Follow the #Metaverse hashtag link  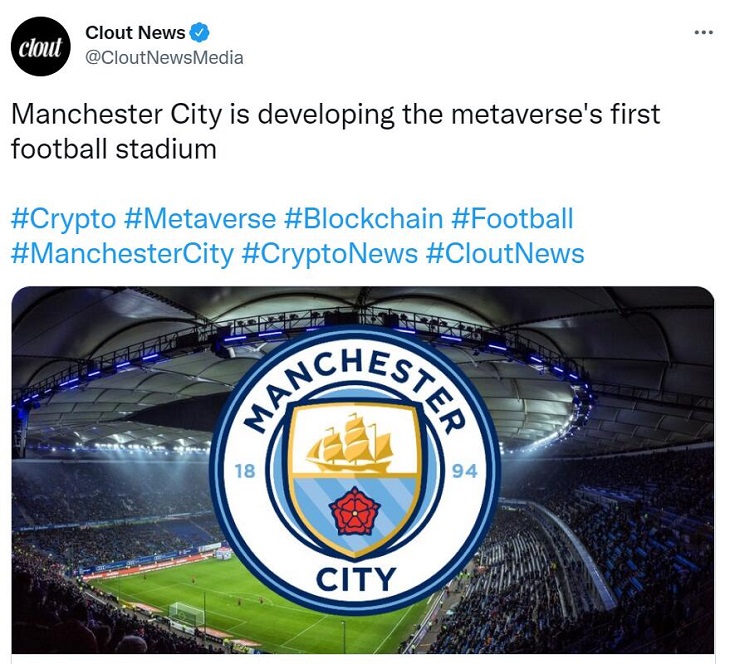click(202, 219)
